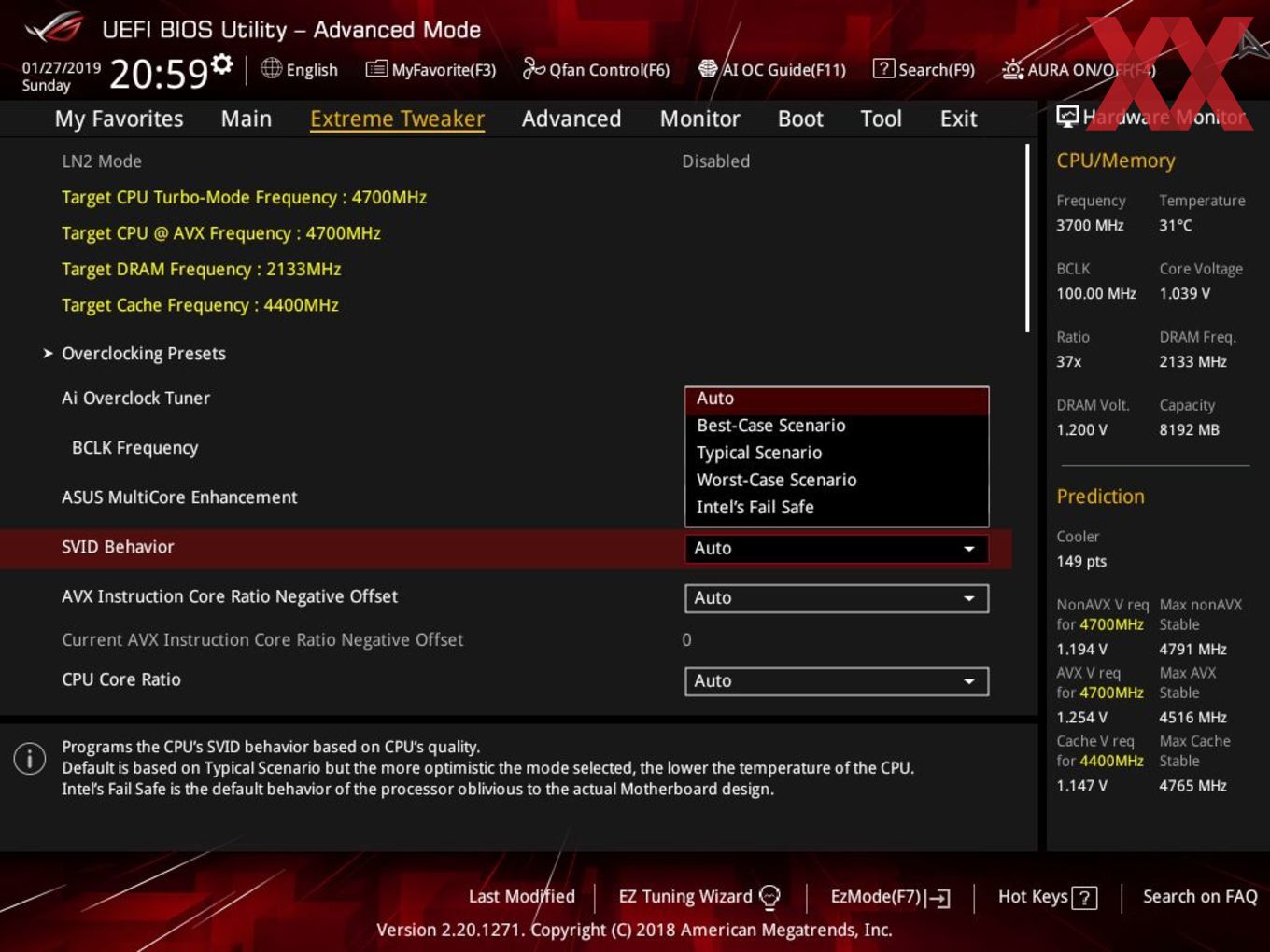Select Intel's Fail Safe option

pos(837,507)
